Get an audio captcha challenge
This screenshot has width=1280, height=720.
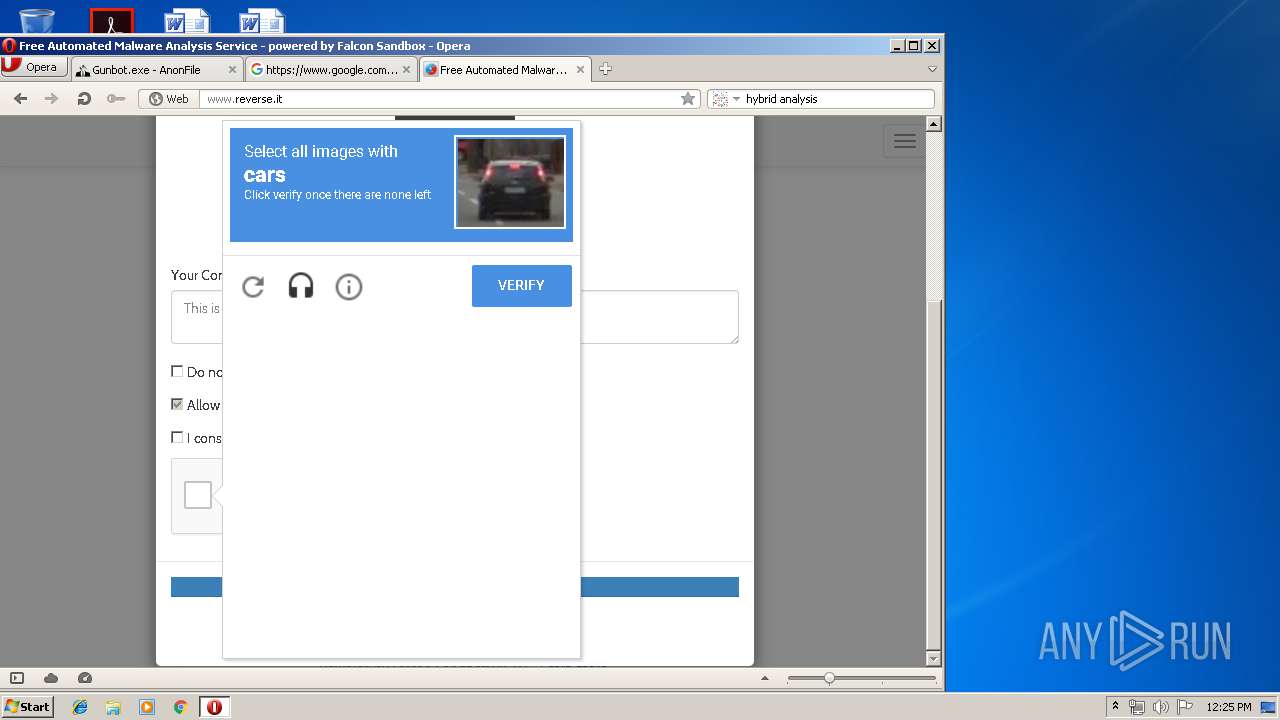(x=301, y=287)
